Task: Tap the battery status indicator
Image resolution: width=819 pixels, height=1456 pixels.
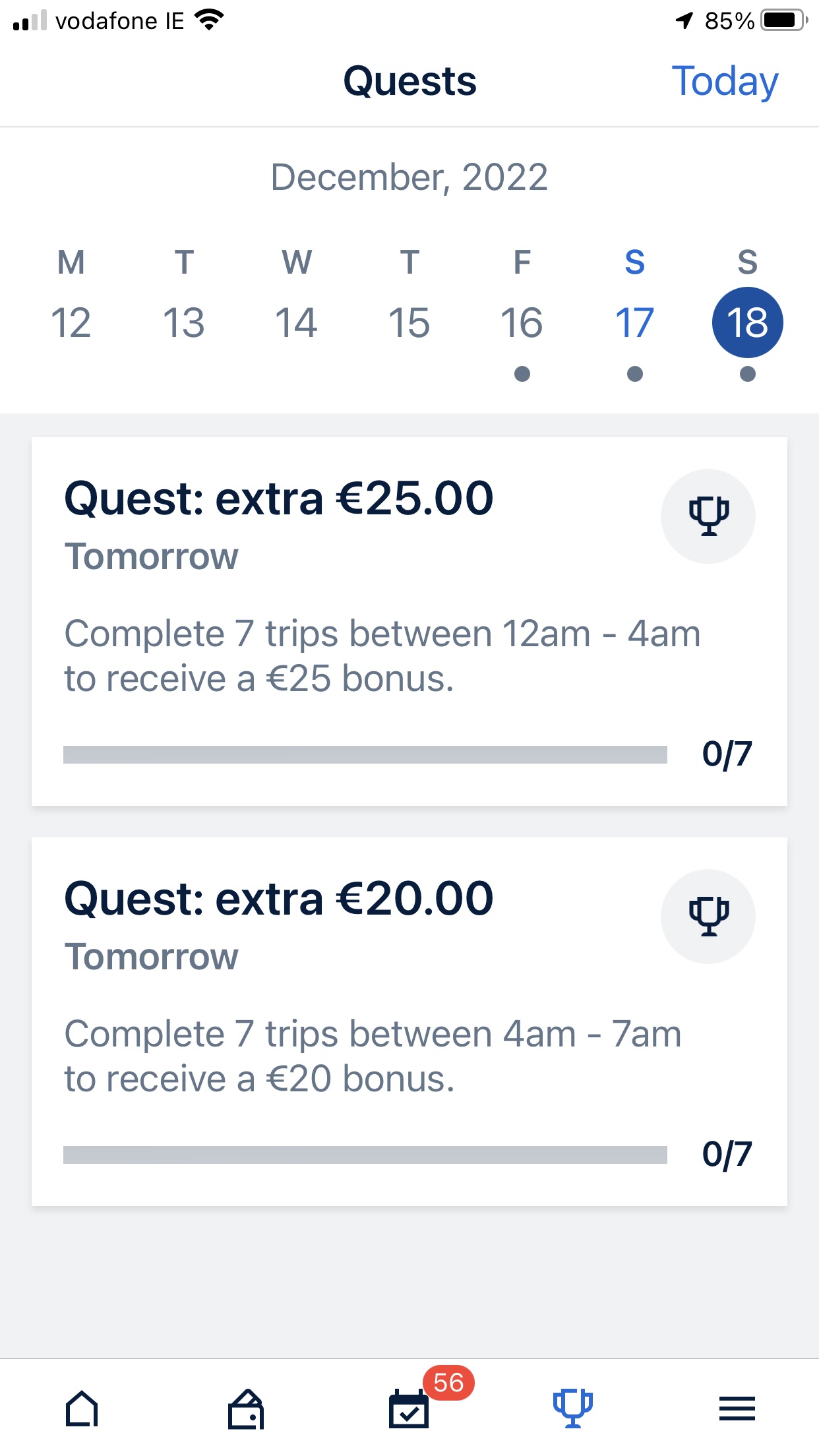Action: pyautogui.click(x=783, y=20)
